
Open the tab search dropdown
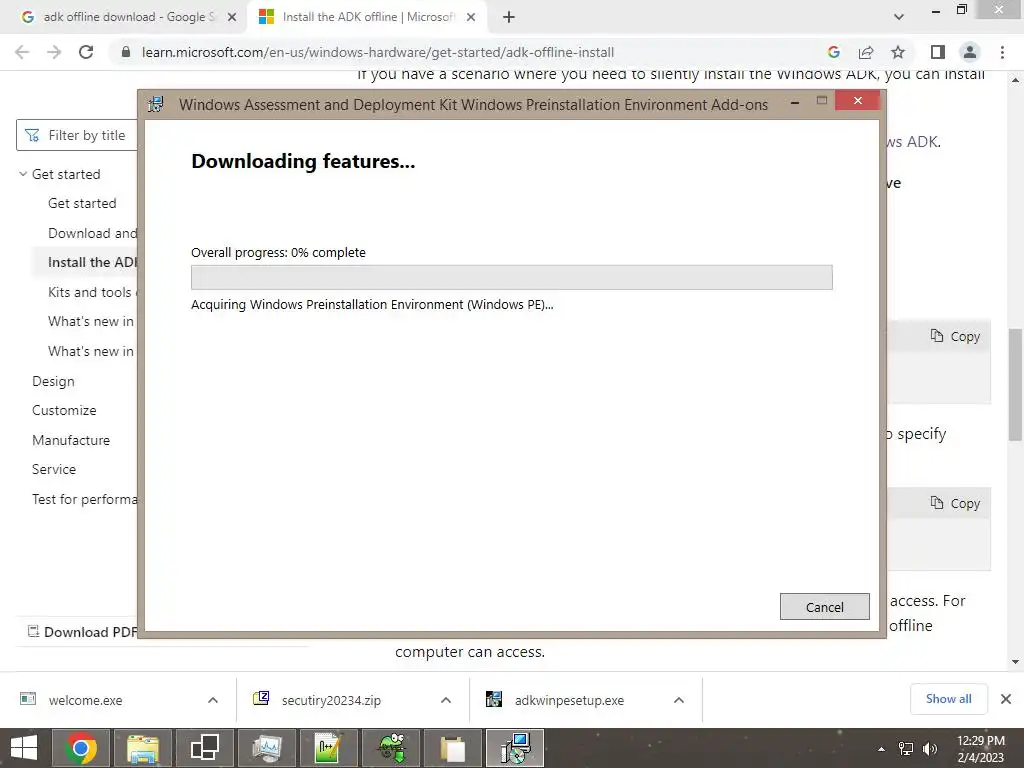[899, 17]
